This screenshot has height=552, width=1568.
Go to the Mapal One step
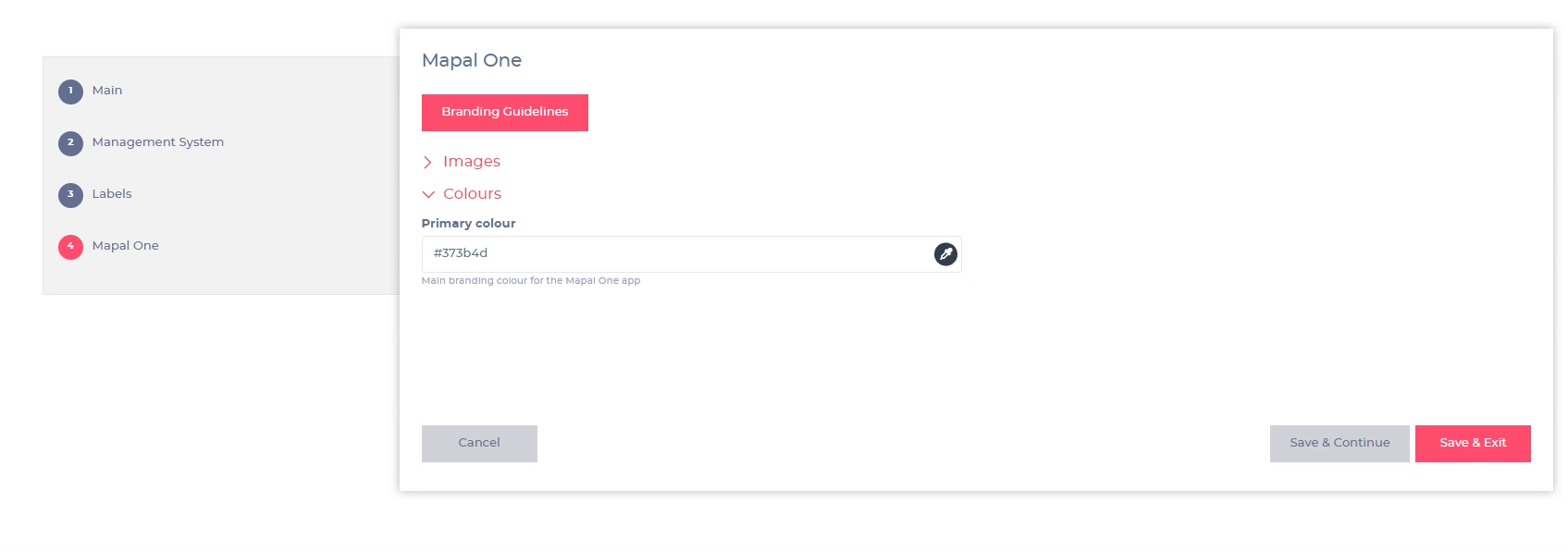coord(126,246)
